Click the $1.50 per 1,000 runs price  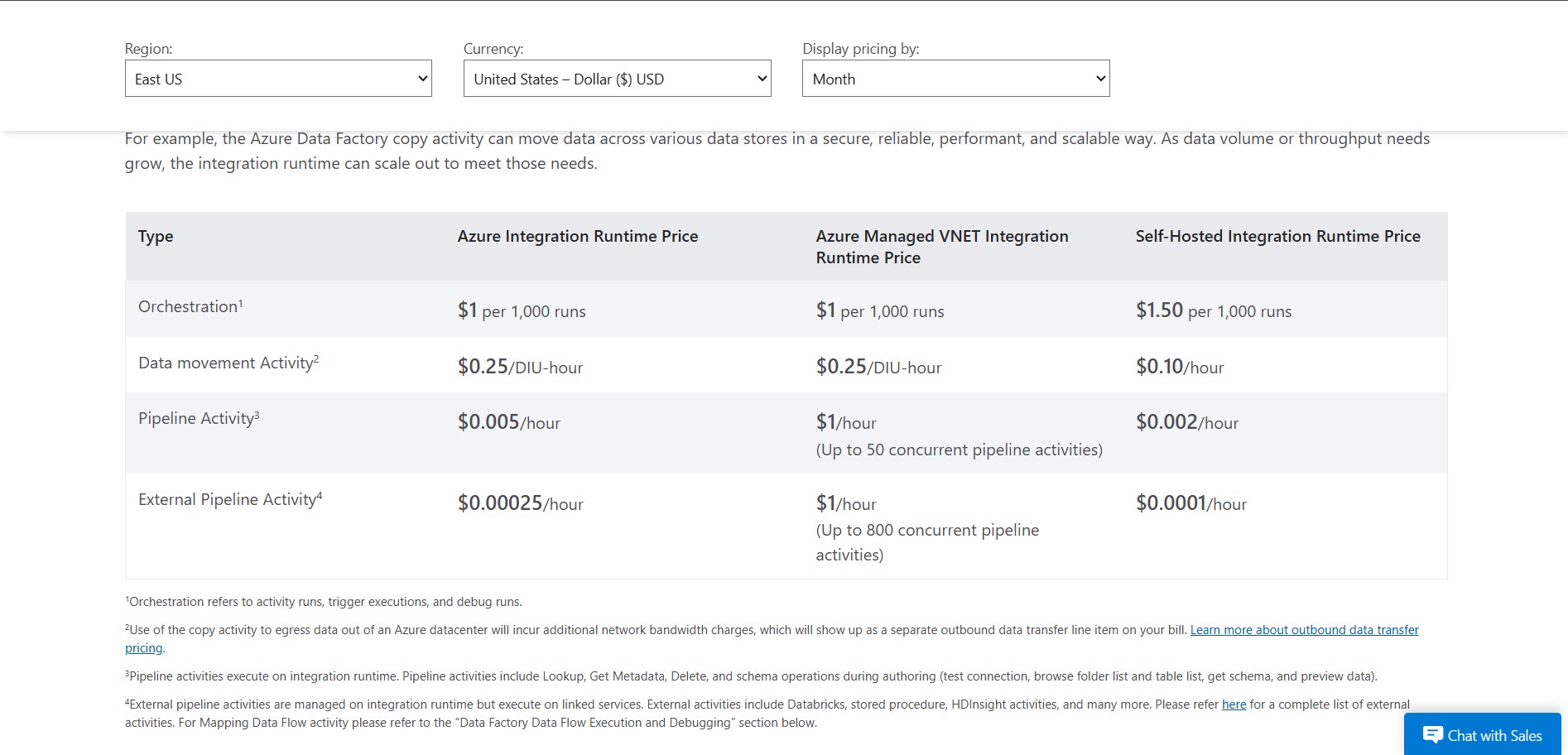tap(1214, 310)
